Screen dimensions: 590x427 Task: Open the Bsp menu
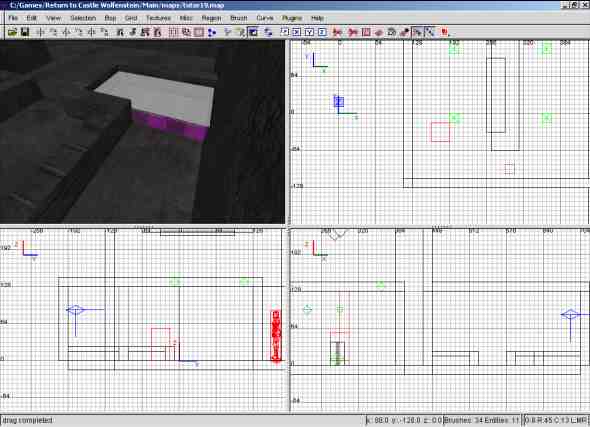pos(110,18)
